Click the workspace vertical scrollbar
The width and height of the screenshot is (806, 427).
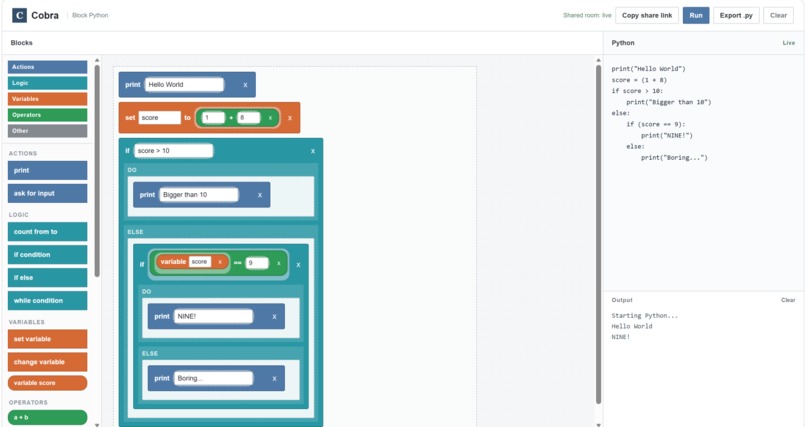(598, 234)
